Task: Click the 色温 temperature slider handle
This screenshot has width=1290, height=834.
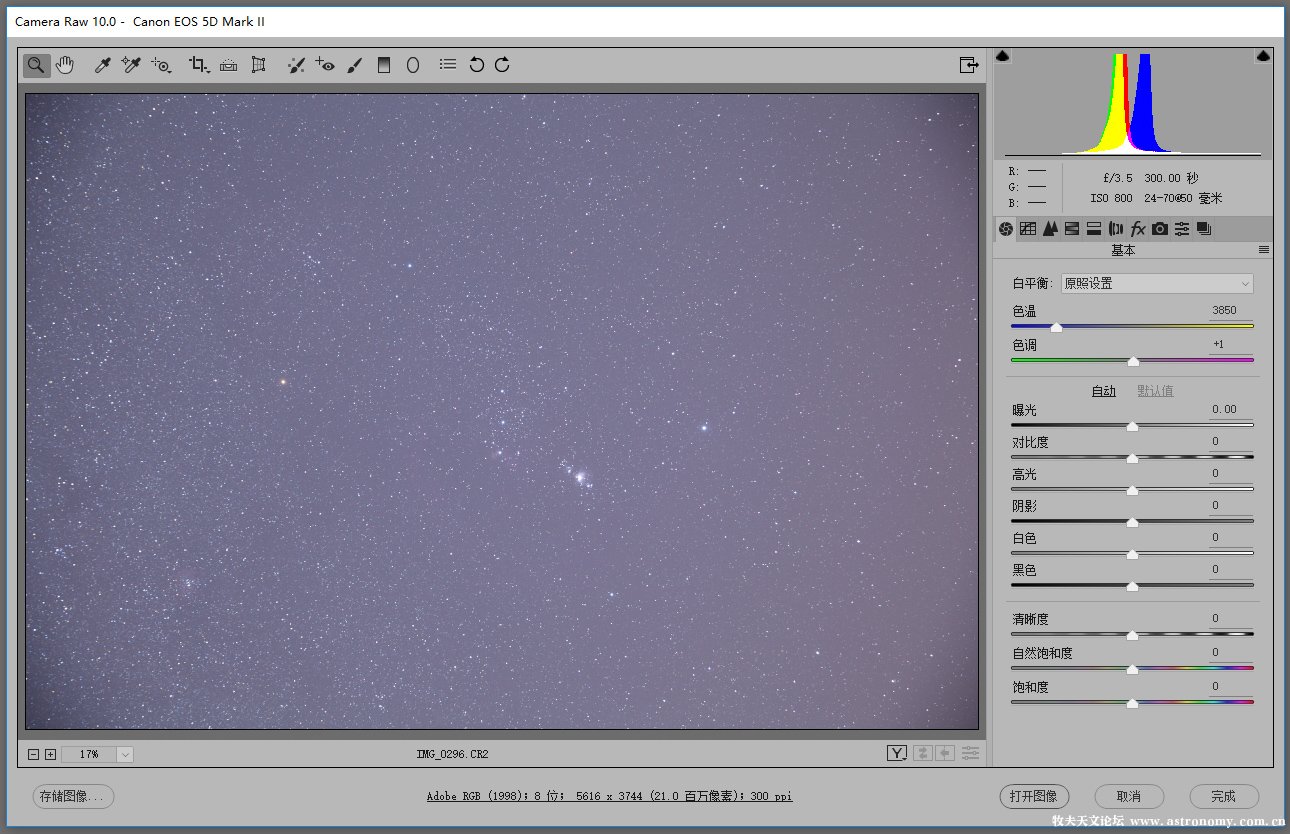Action: [x=1056, y=328]
